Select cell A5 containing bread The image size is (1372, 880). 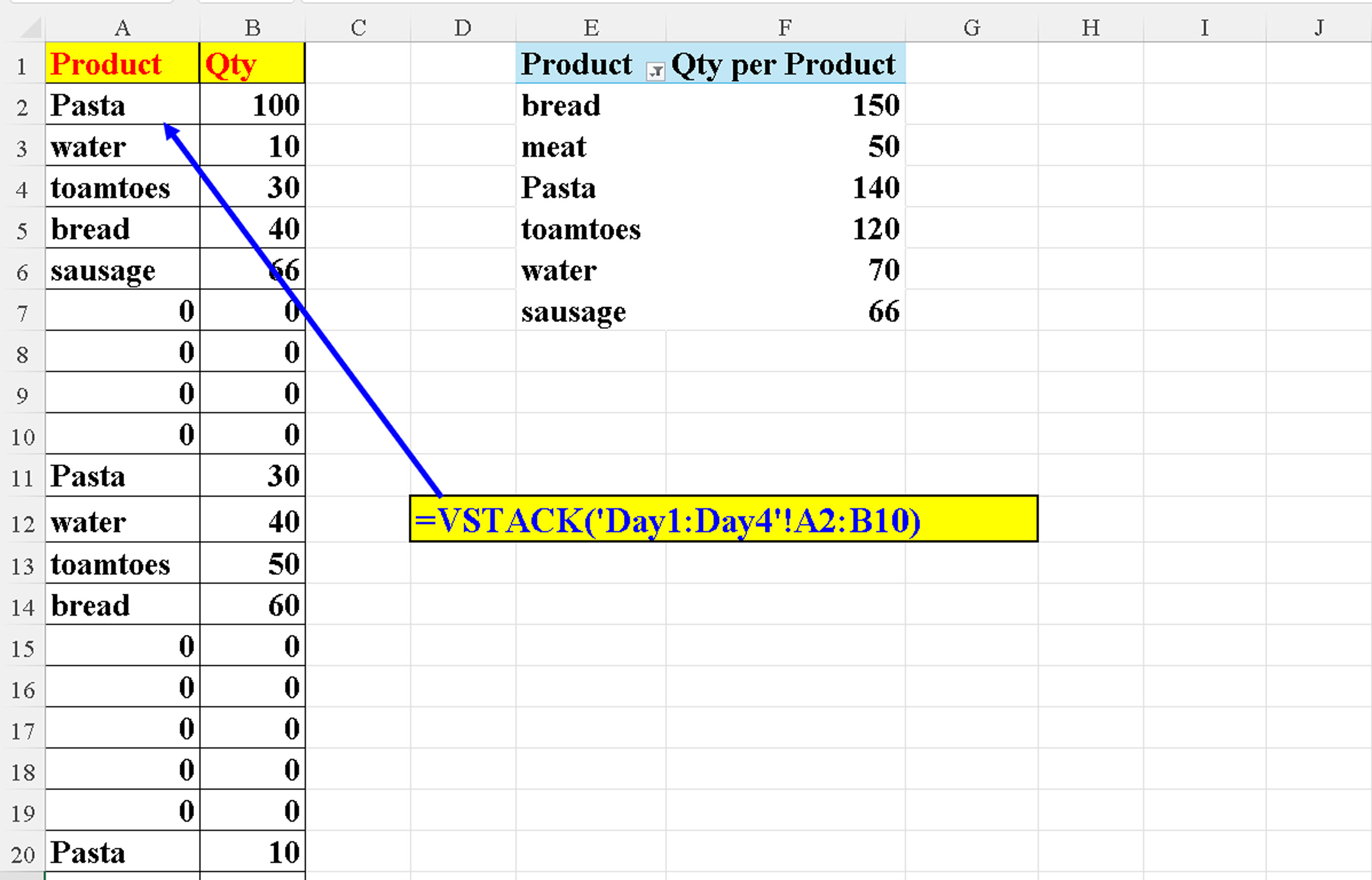(122, 228)
